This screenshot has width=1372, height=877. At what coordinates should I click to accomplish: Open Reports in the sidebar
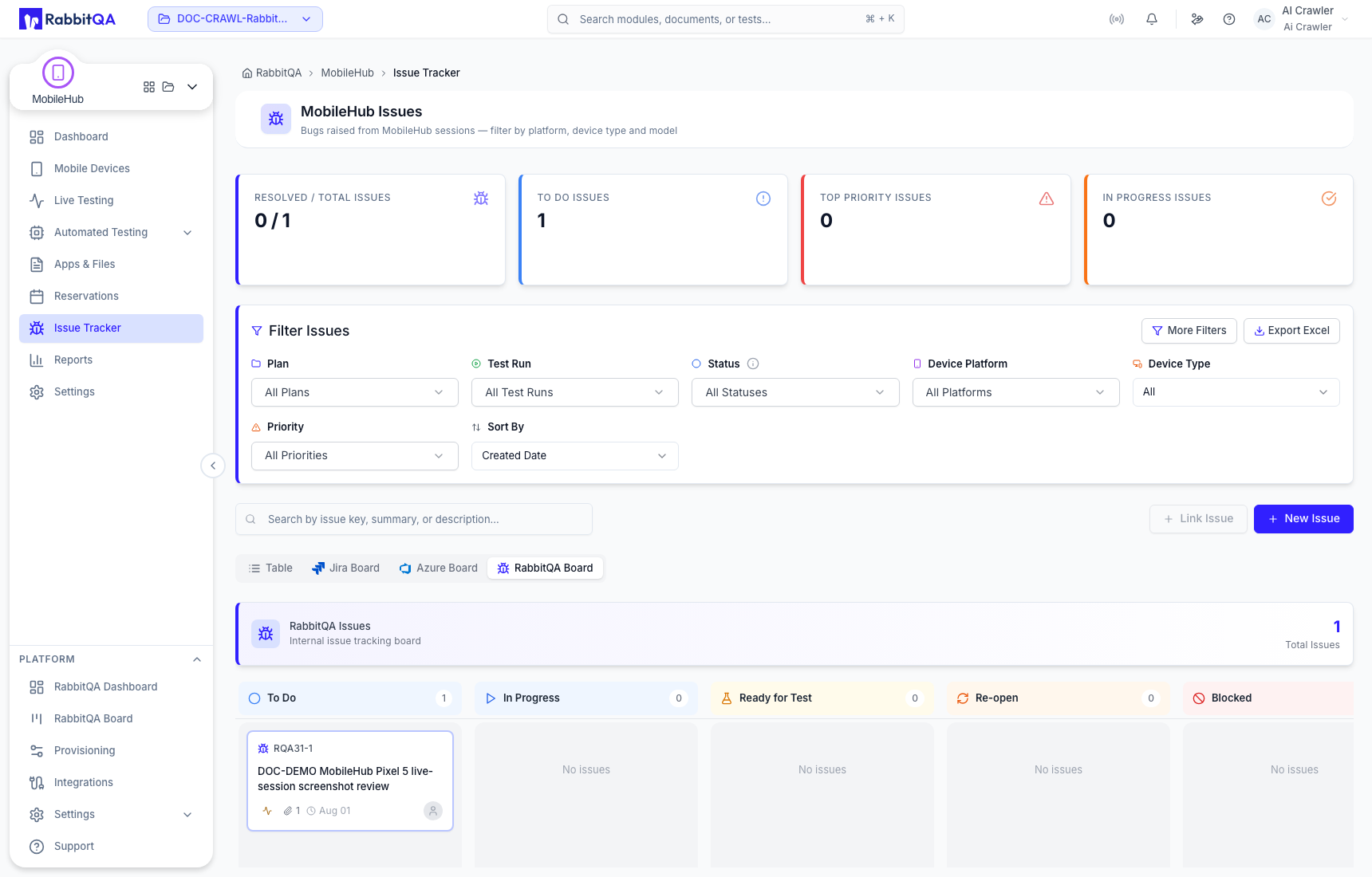[x=111, y=360]
